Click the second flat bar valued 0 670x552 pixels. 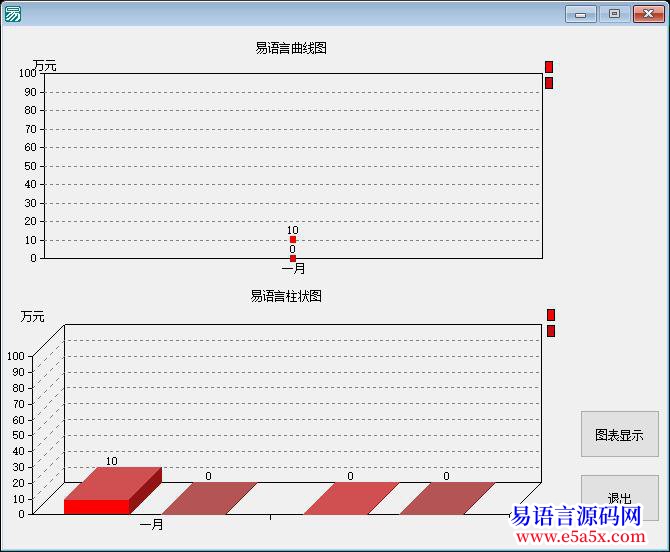point(209,497)
